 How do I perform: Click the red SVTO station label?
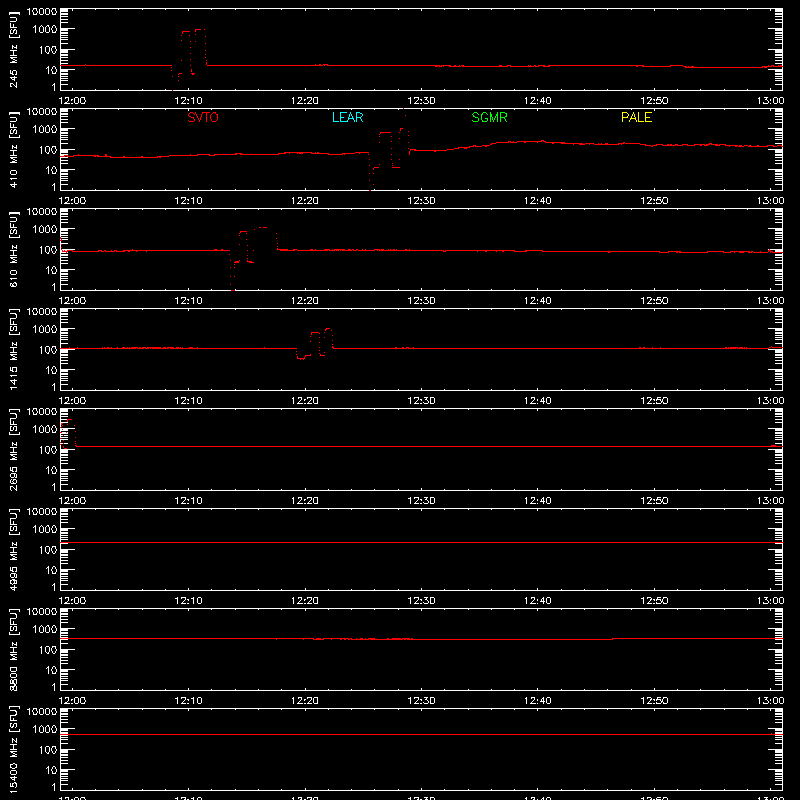click(203, 117)
